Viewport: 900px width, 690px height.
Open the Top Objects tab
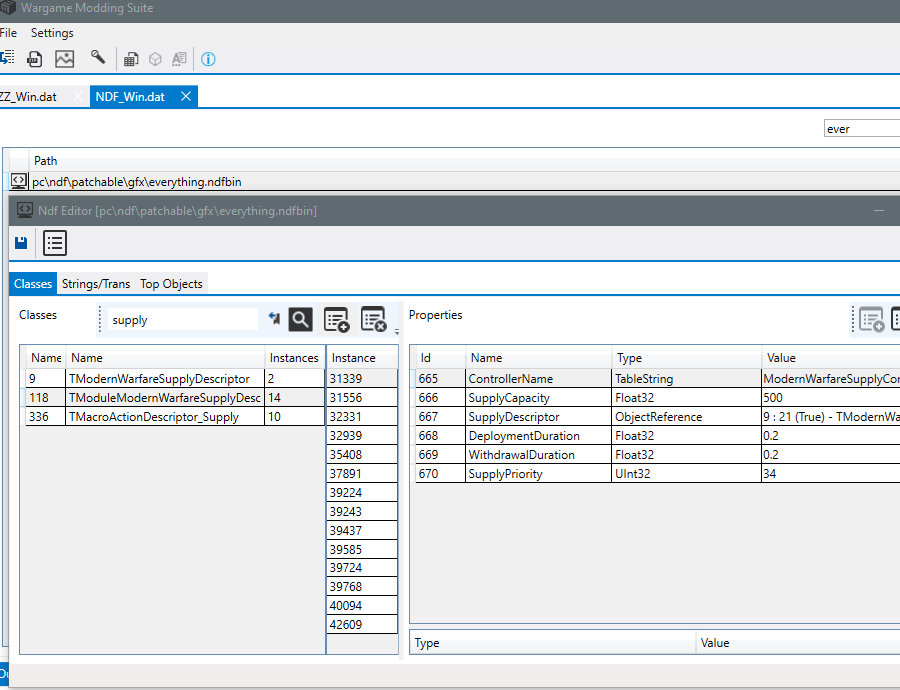click(x=171, y=284)
